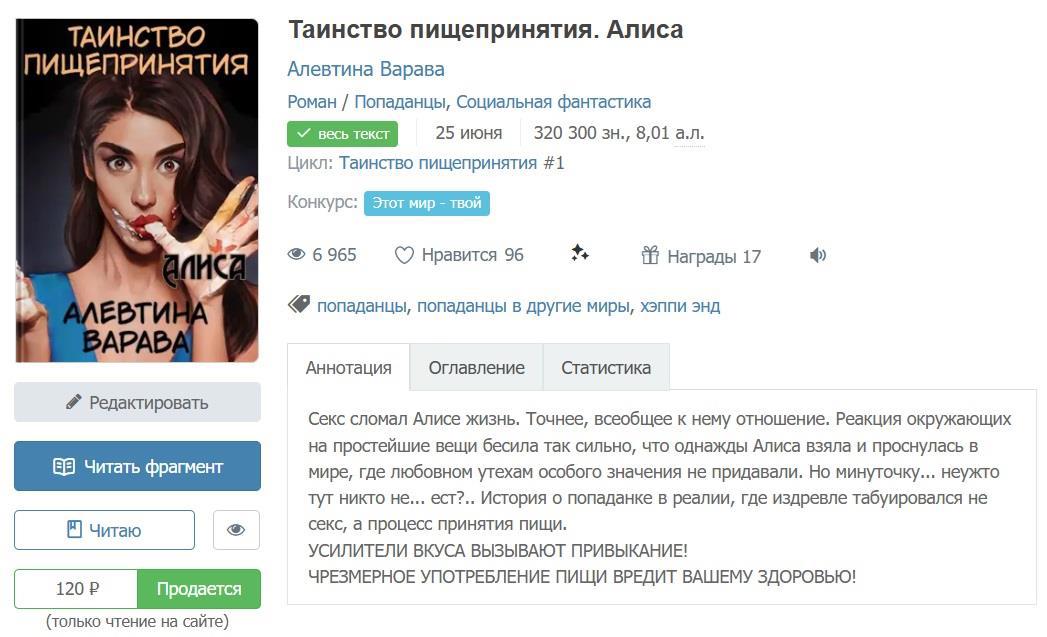Click the book cover thumbnail
Image resolution: width=1047 pixels, height=637 pixels.
click(x=137, y=190)
